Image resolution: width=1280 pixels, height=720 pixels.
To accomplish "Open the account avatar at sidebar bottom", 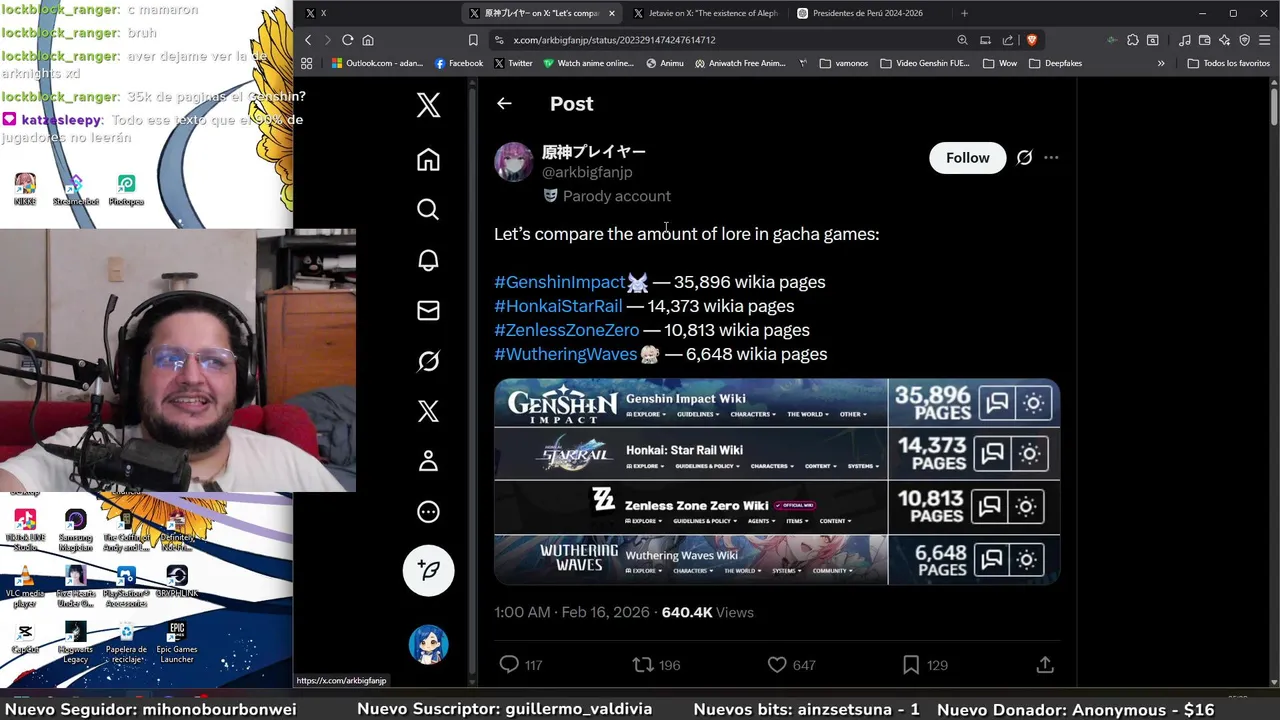I will (428, 644).
